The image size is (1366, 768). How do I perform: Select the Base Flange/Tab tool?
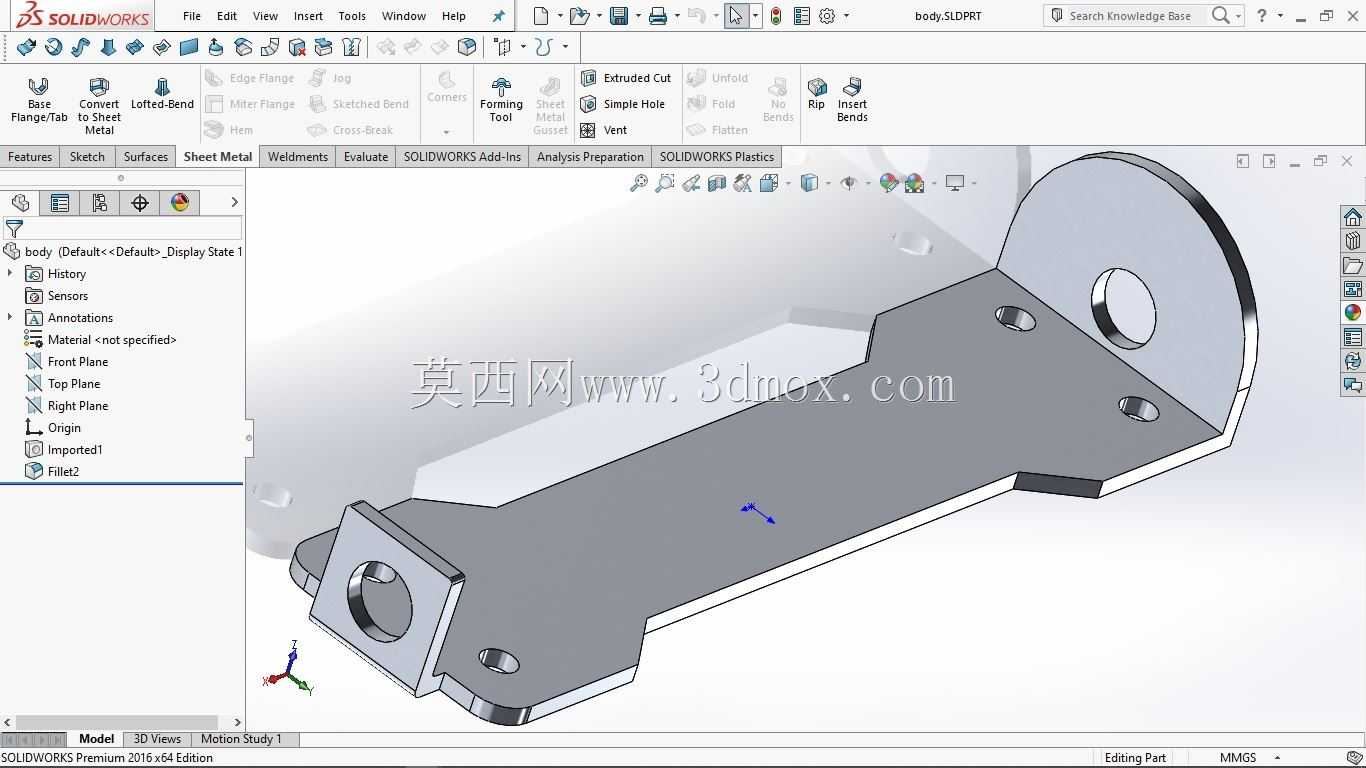pyautogui.click(x=39, y=100)
